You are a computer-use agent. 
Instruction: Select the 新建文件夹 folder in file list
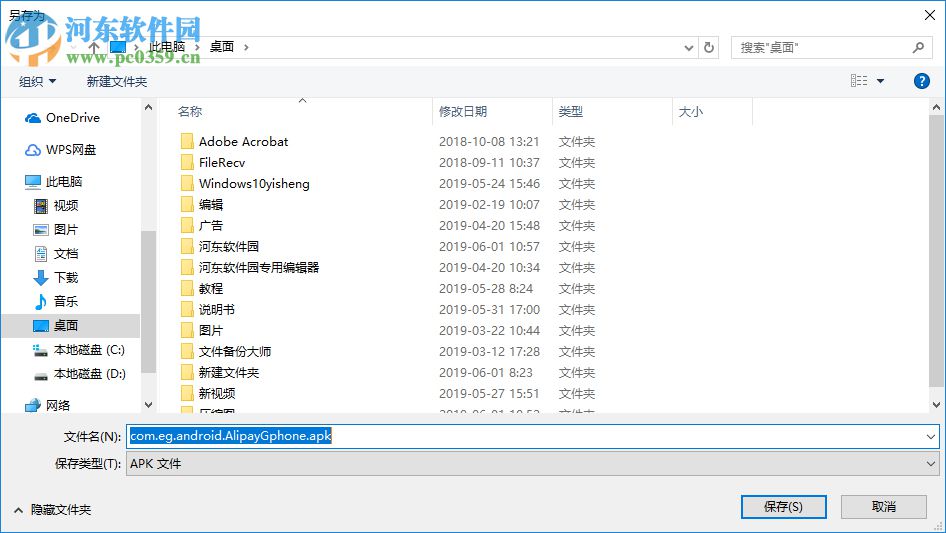tap(229, 372)
